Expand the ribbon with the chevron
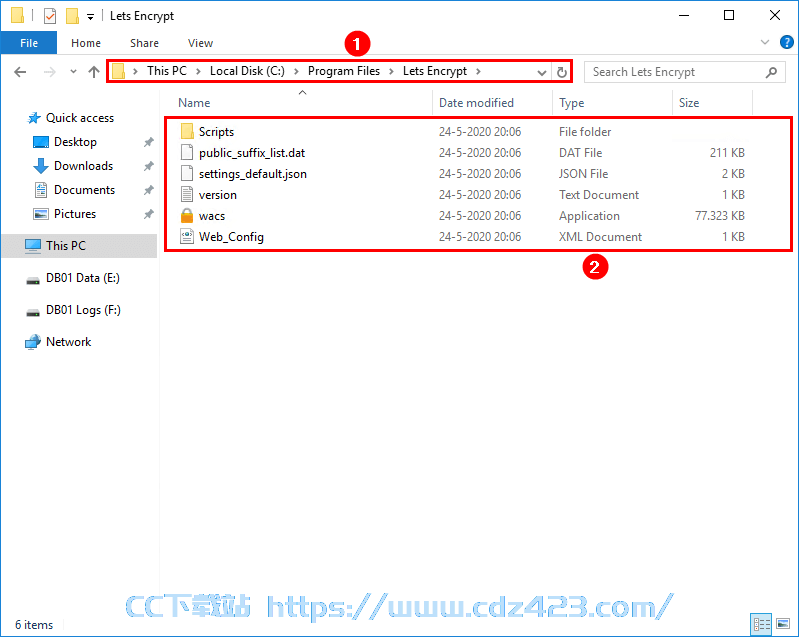Viewport: 799px width, 637px height. 765,42
